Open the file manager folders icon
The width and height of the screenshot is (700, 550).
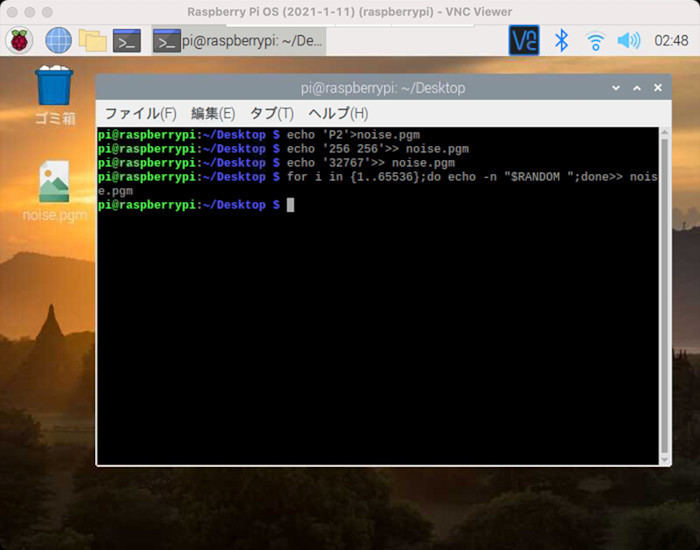click(92, 41)
